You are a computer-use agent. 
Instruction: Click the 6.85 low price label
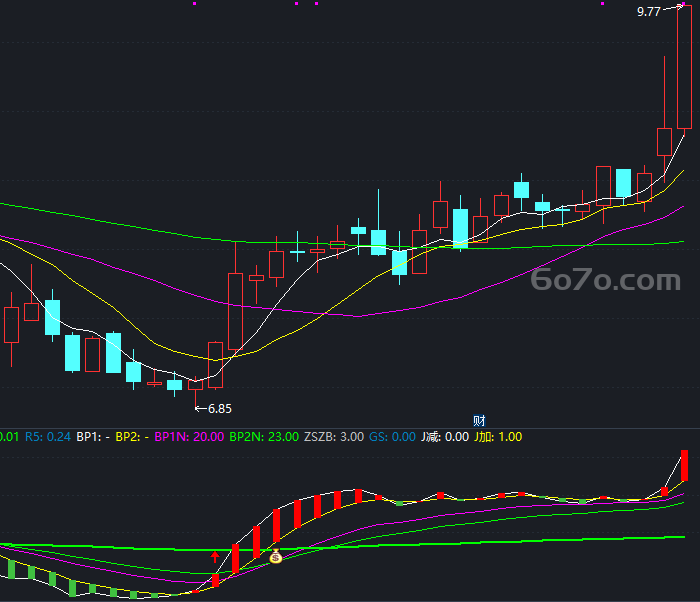pos(220,409)
